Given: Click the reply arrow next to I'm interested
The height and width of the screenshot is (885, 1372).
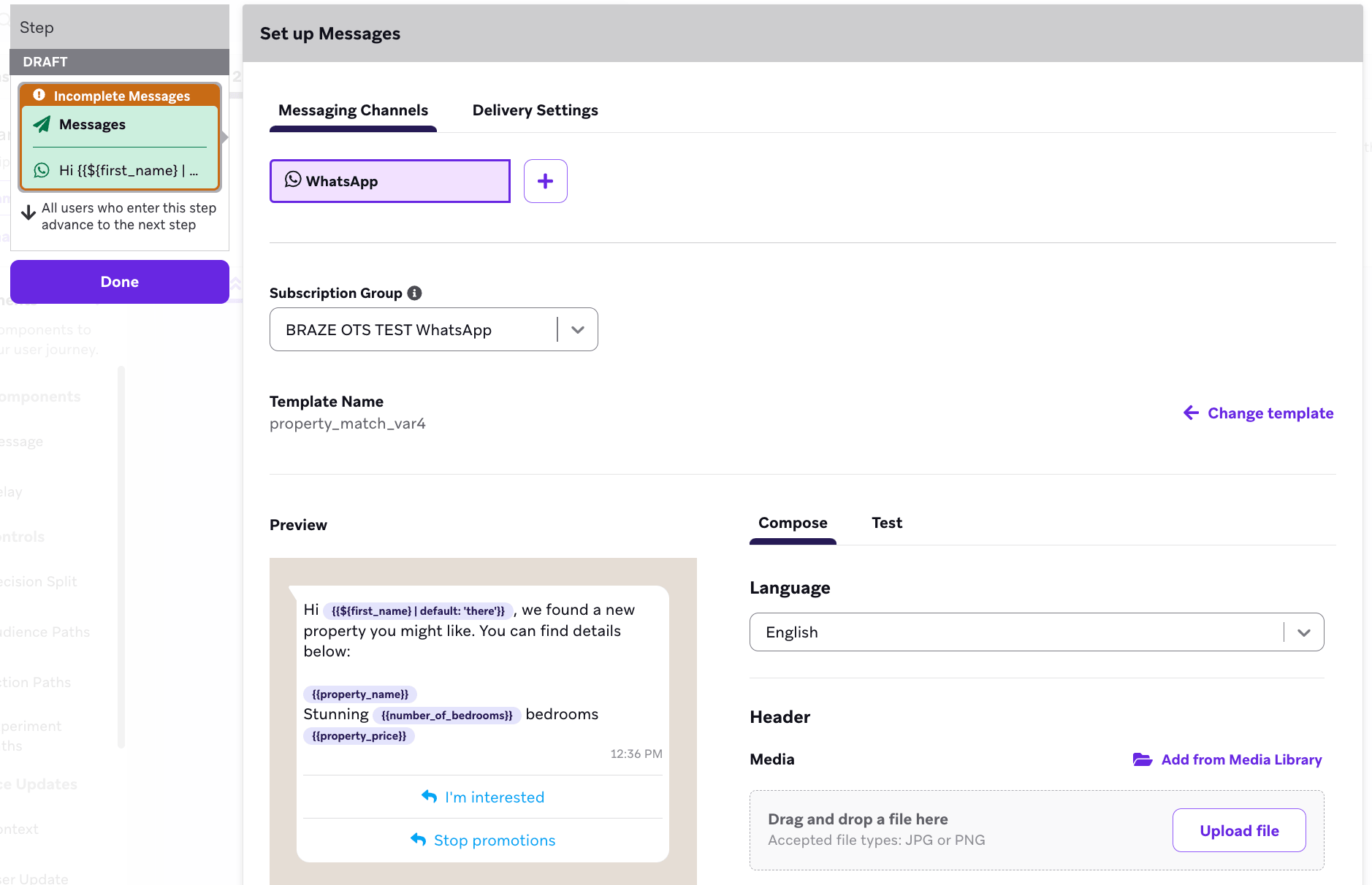Looking at the screenshot, I should point(429,797).
